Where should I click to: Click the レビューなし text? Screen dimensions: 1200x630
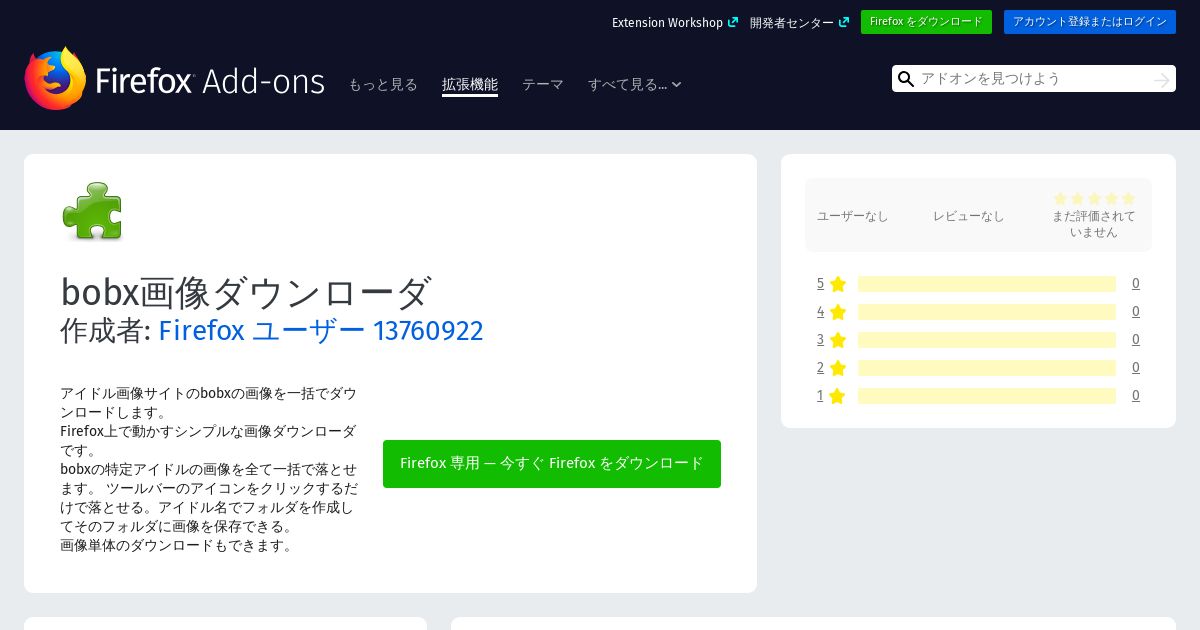pos(969,216)
